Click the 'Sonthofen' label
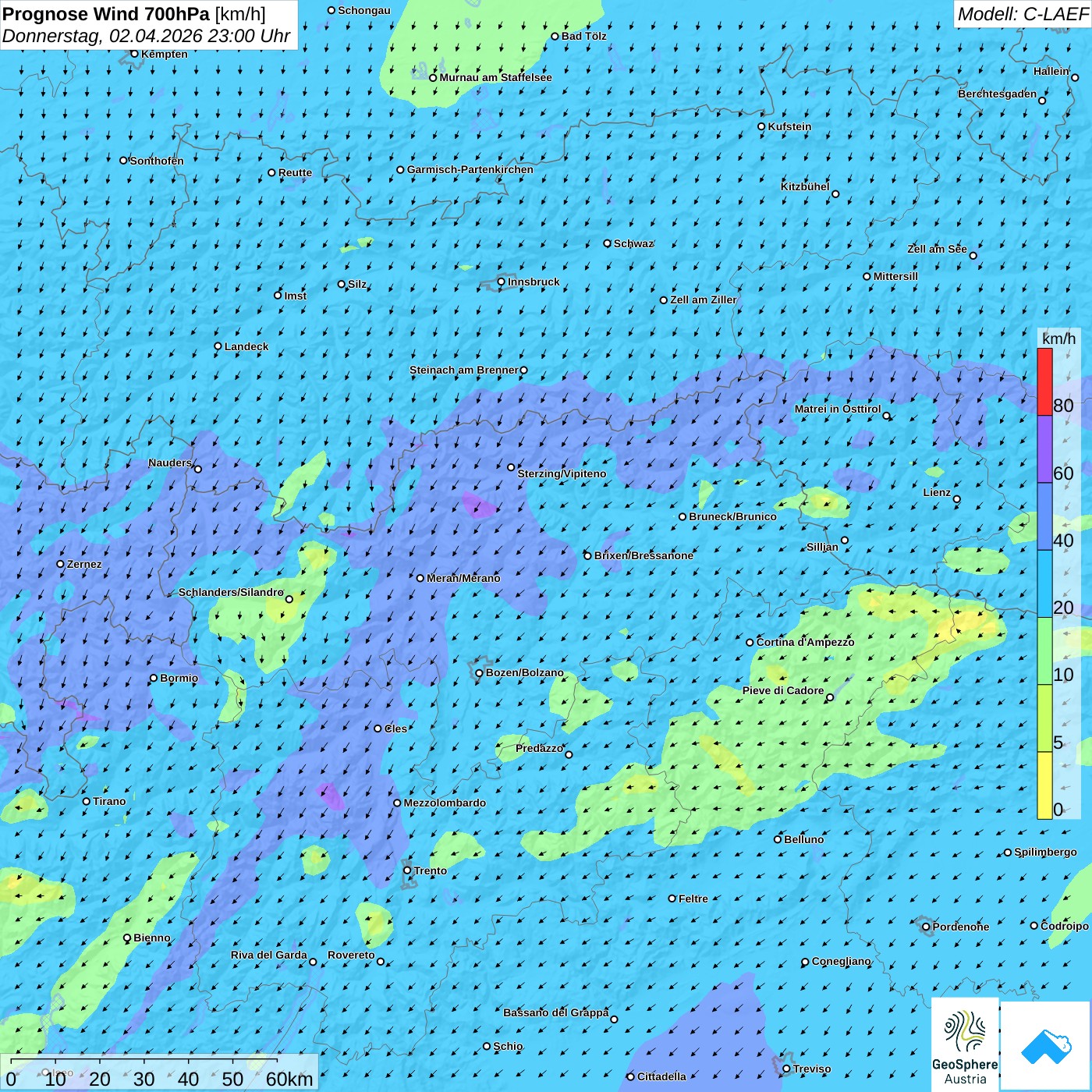This screenshot has height=1092, width=1092. 157,161
